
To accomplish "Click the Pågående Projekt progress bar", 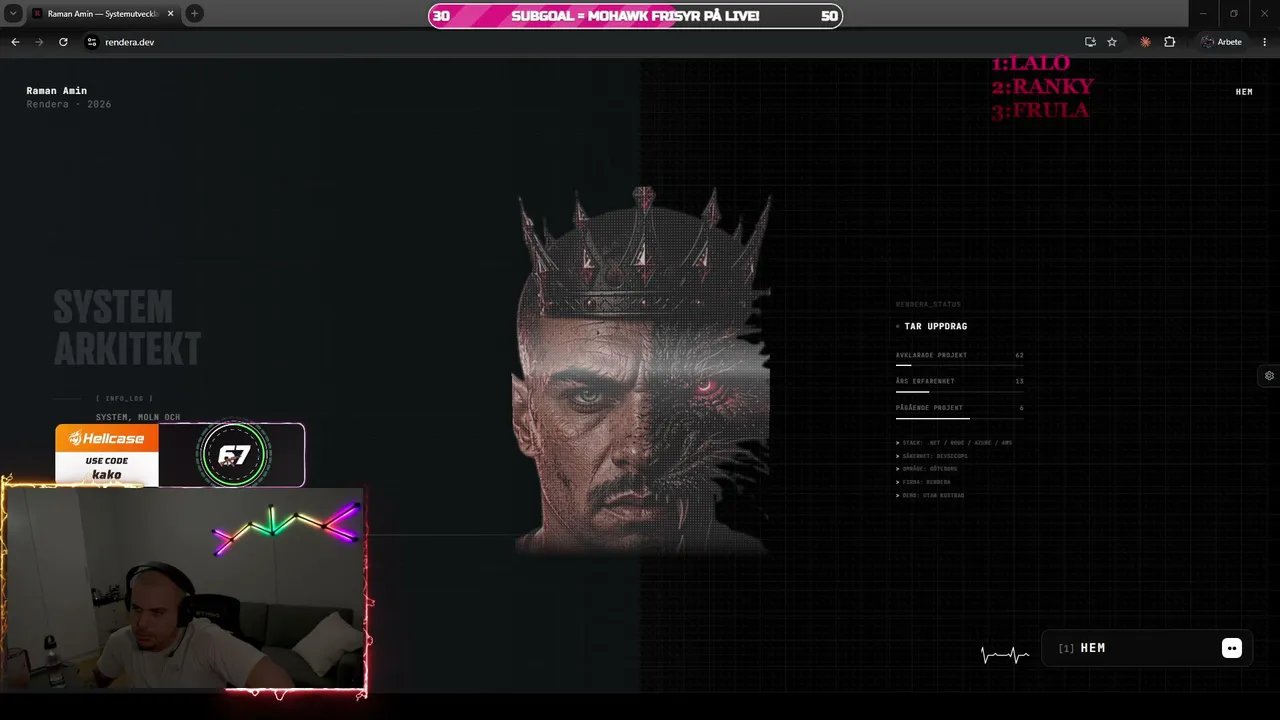I will [960, 418].
